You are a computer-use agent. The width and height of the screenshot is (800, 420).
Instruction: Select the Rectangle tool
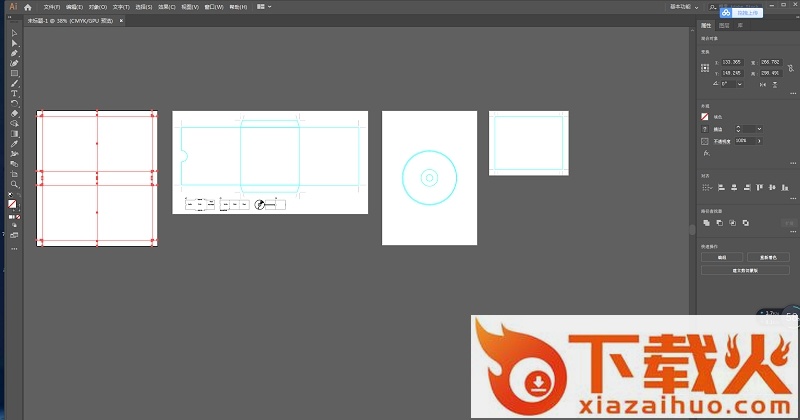tap(14, 73)
